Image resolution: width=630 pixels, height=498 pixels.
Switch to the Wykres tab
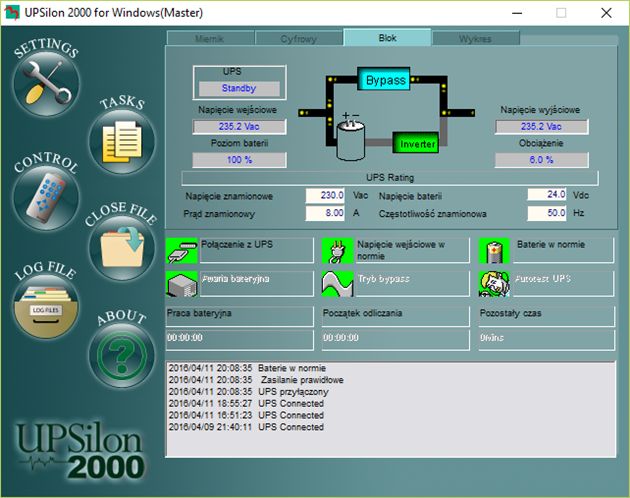pos(476,39)
